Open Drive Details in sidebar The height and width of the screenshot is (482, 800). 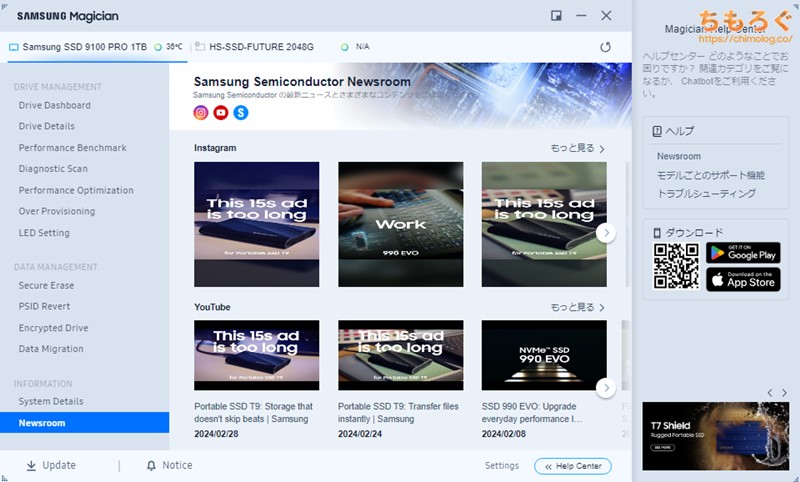click(46, 126)
